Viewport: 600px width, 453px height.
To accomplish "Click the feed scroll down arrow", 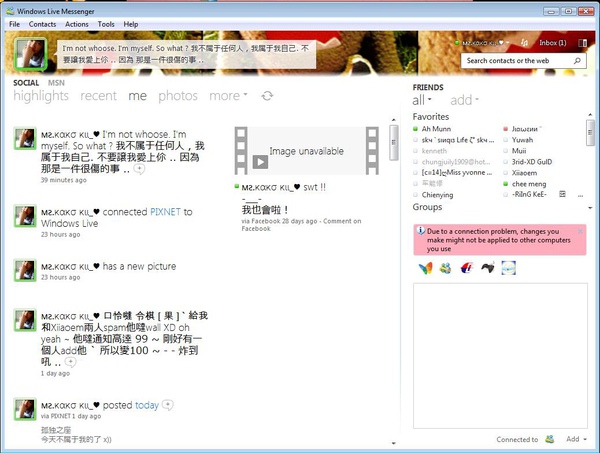I will (393, 443).
